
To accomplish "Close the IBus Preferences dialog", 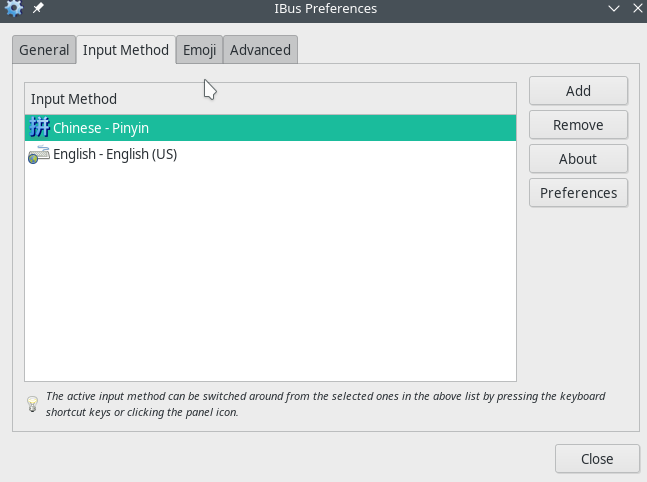I will tap(597, 458).
